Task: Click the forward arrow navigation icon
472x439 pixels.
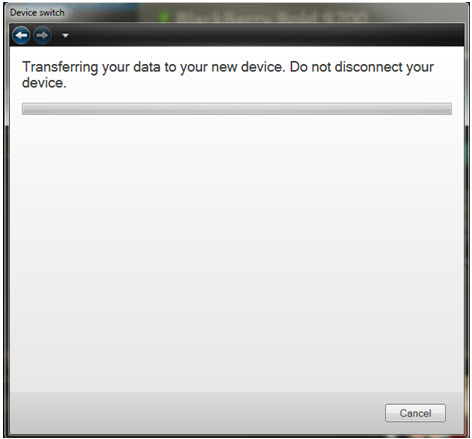Action: [42, 35]
